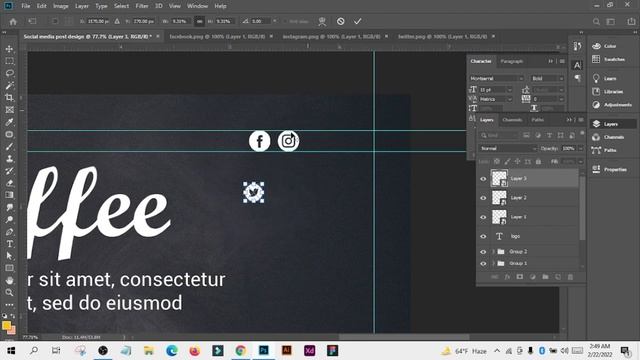
Task: Add layer style fx icon
Action: tap(507, 277)
